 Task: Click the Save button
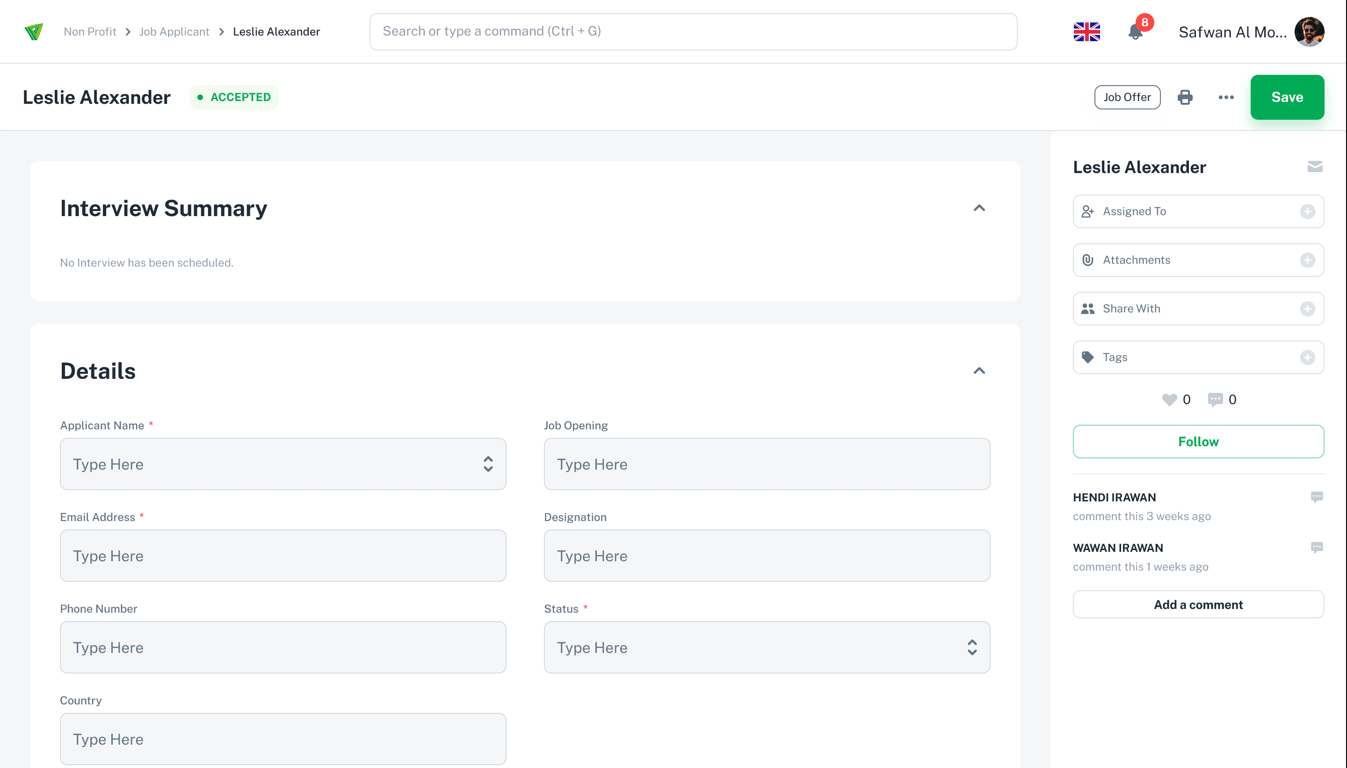tap(1287, 97)
